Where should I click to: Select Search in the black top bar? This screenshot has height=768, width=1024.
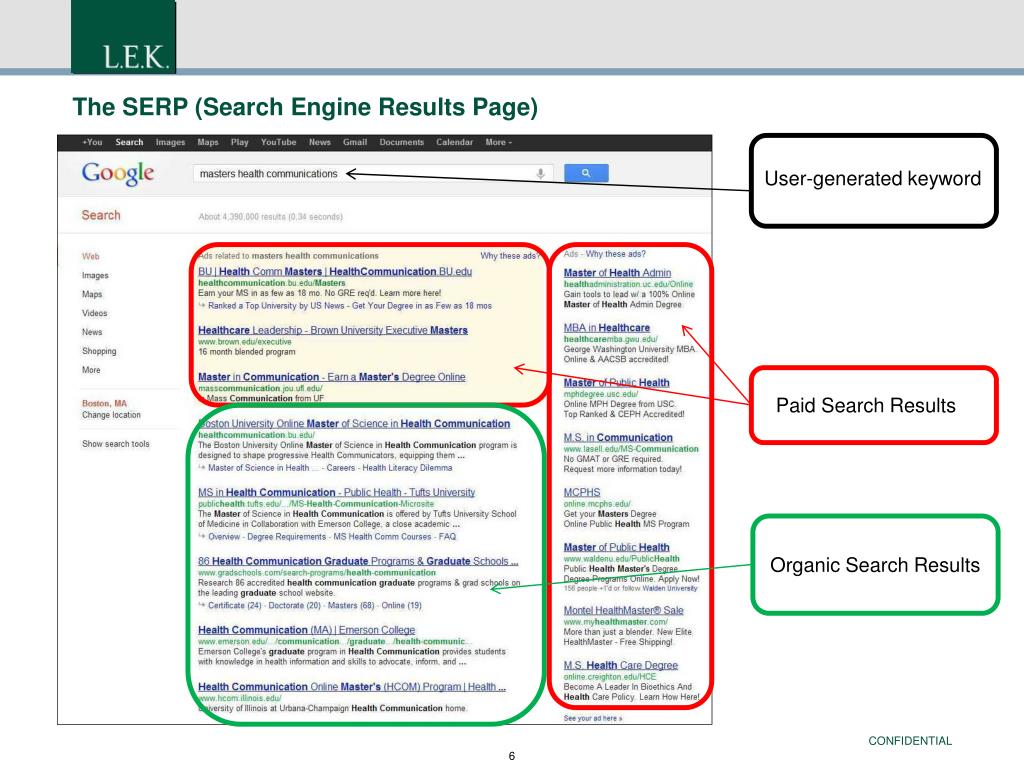coord(129,142)
